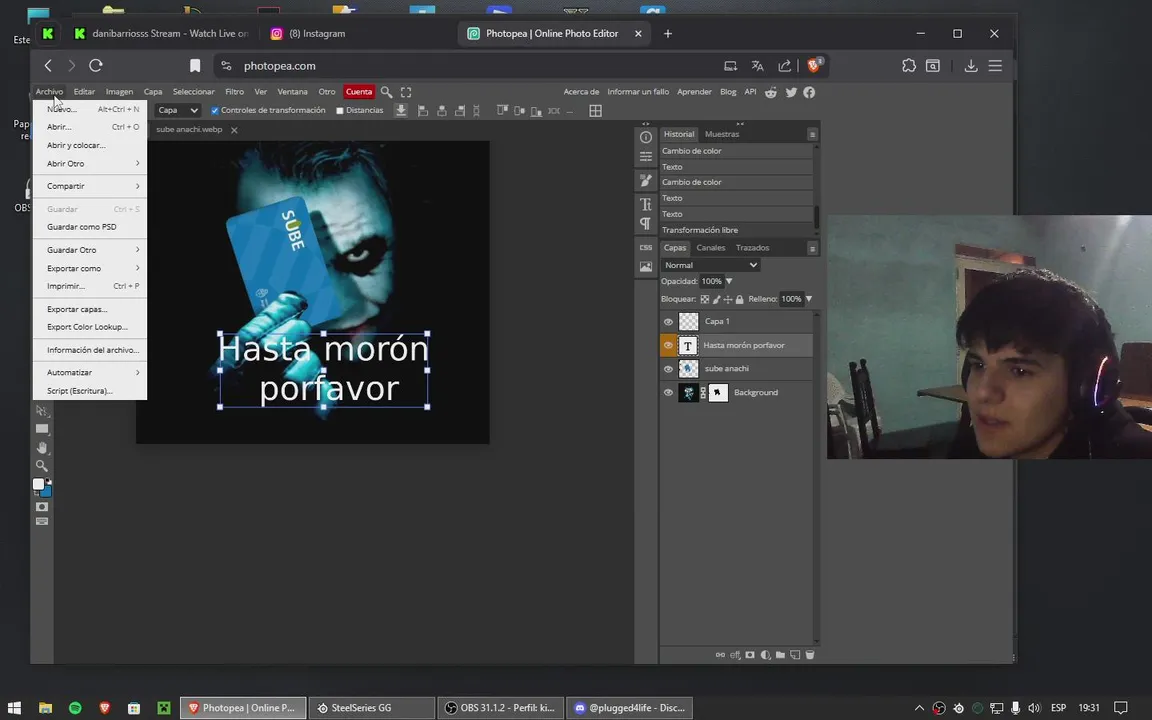Image resolution: width=1152 pixels, height=720 pixels.
Task: Open the info panel icon
Action: click(x=646, y=137)
